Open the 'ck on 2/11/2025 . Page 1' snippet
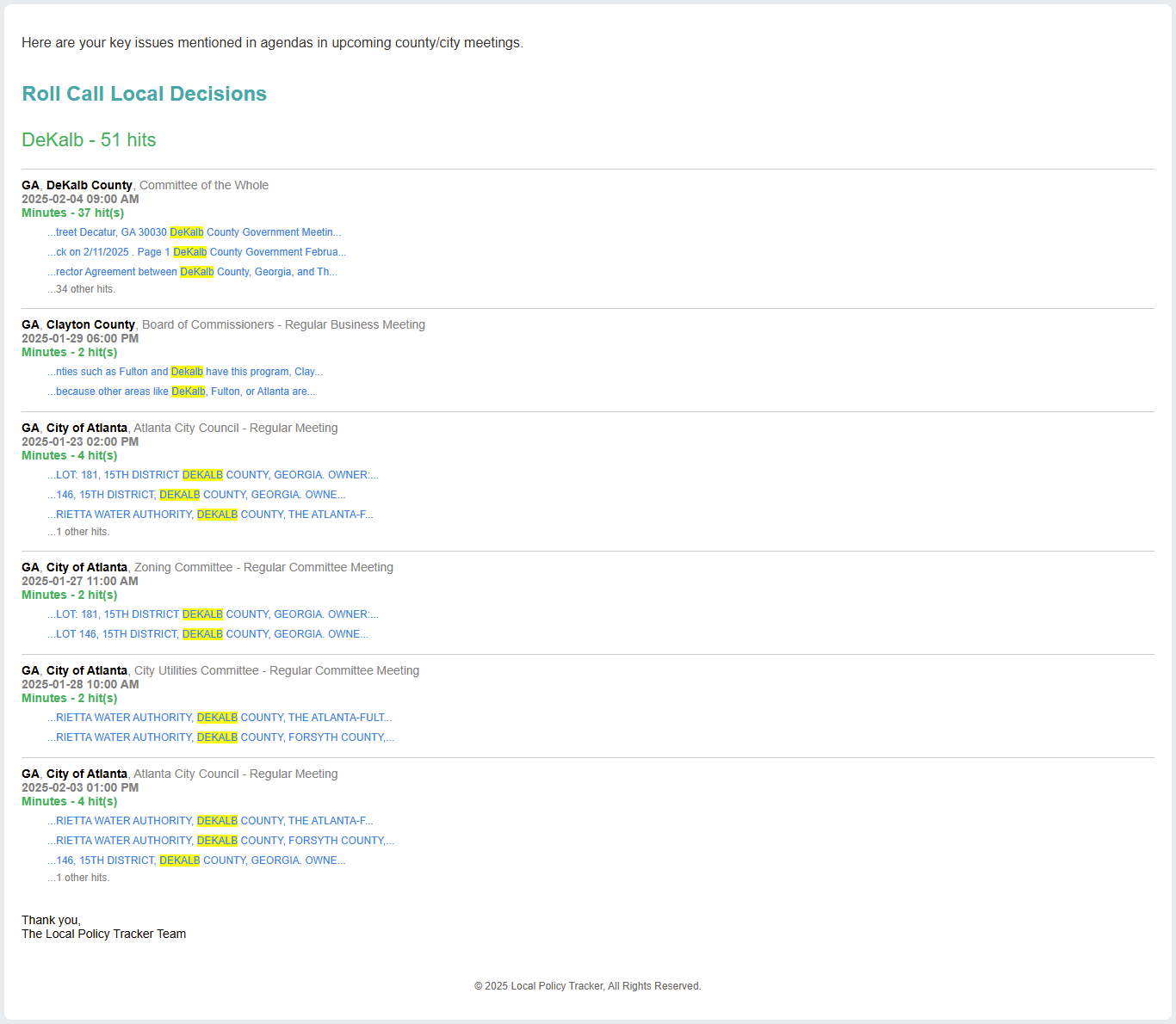Screen dimensions: 1176x1024 [196, 252]
